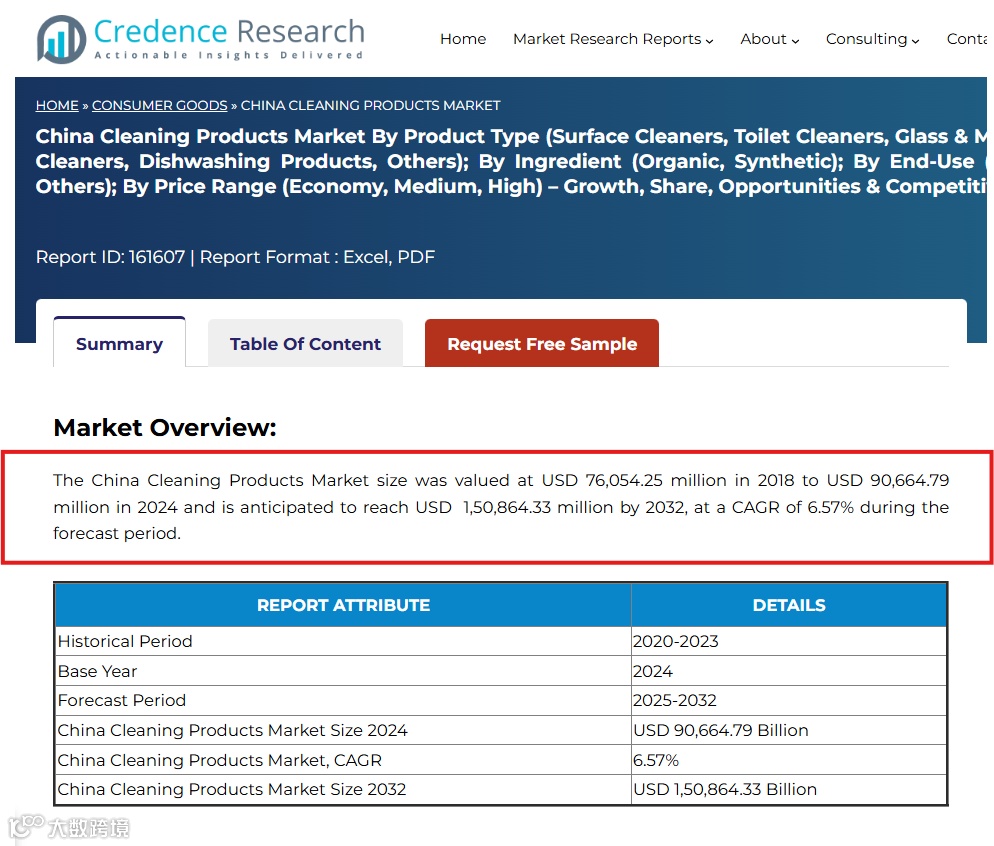Select the Base Year row label

point(97,671)
